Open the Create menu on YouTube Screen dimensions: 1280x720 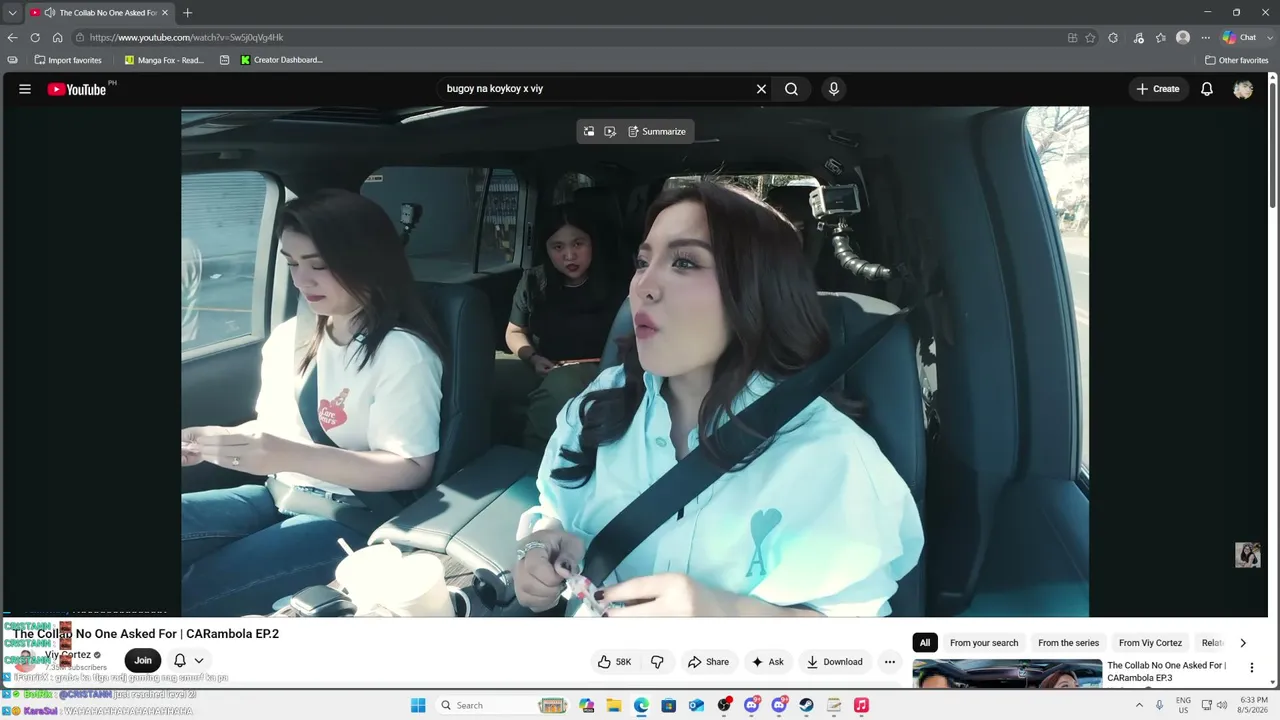click(x=1158, y=89)
